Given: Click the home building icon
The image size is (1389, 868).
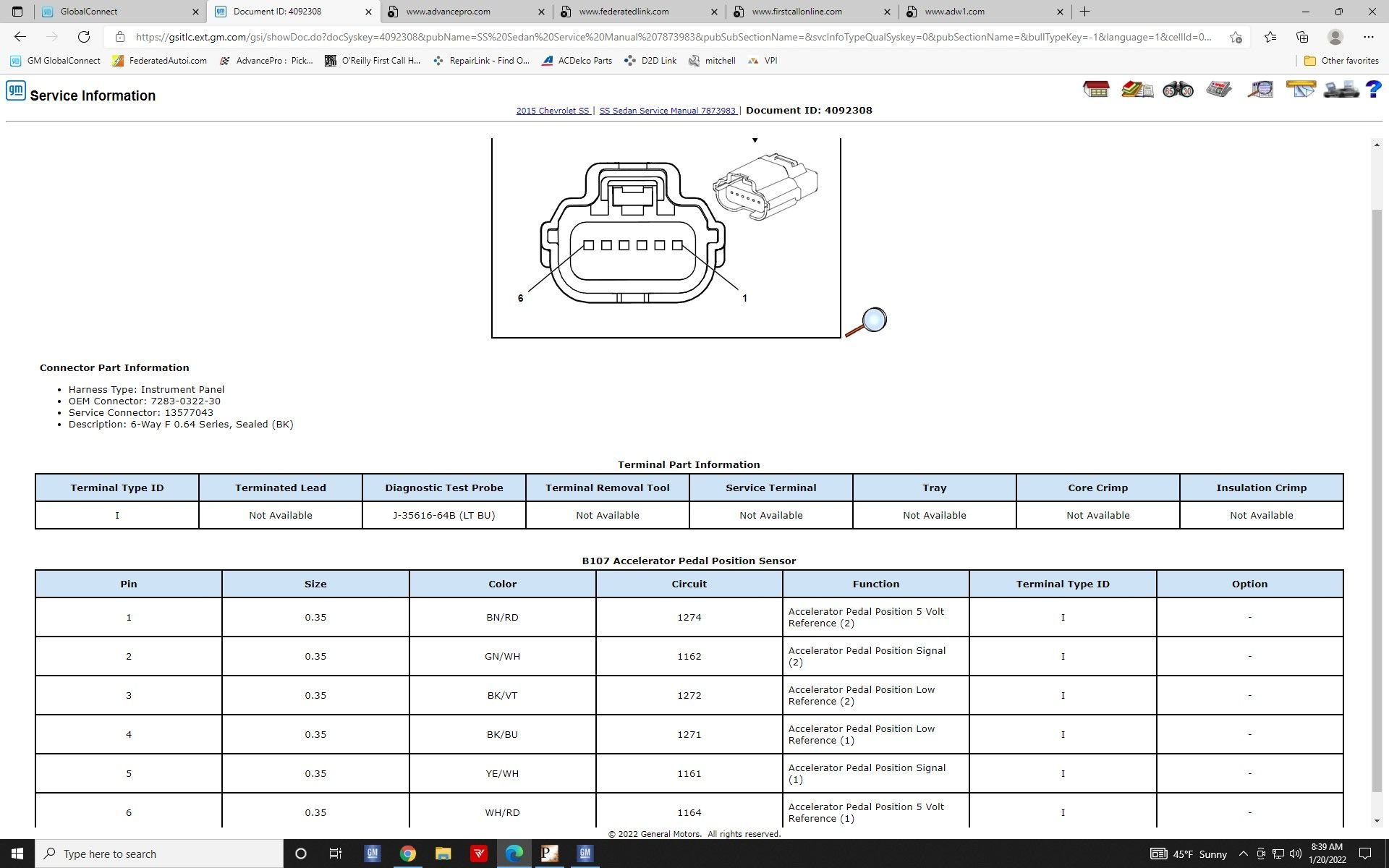Looking at the screenshot, I should [1096, 90].
